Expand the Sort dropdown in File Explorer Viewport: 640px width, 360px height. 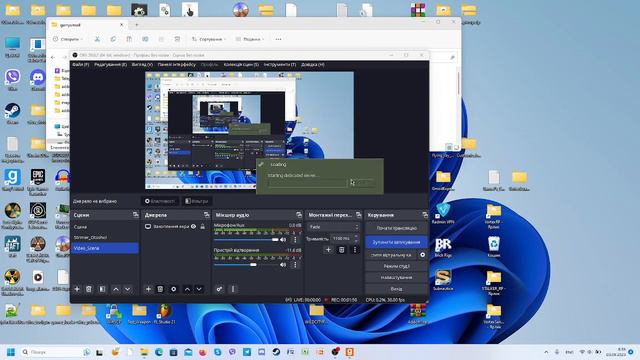(209, 39)
